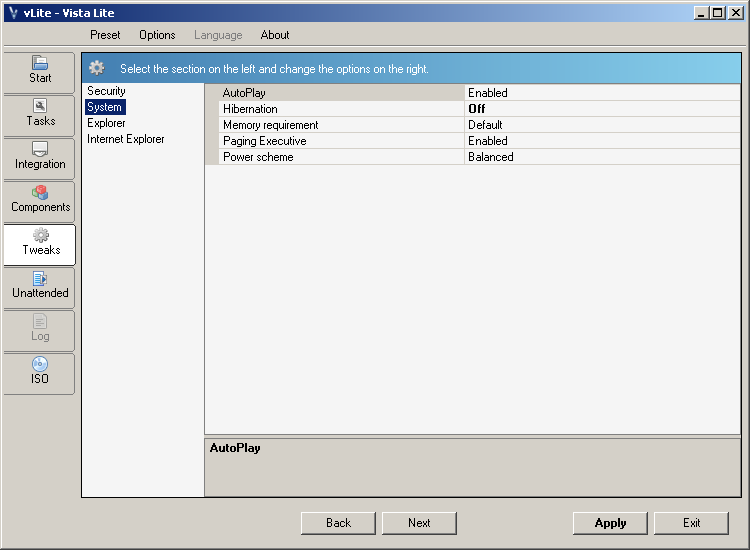Open the Log page

(39, 331)
